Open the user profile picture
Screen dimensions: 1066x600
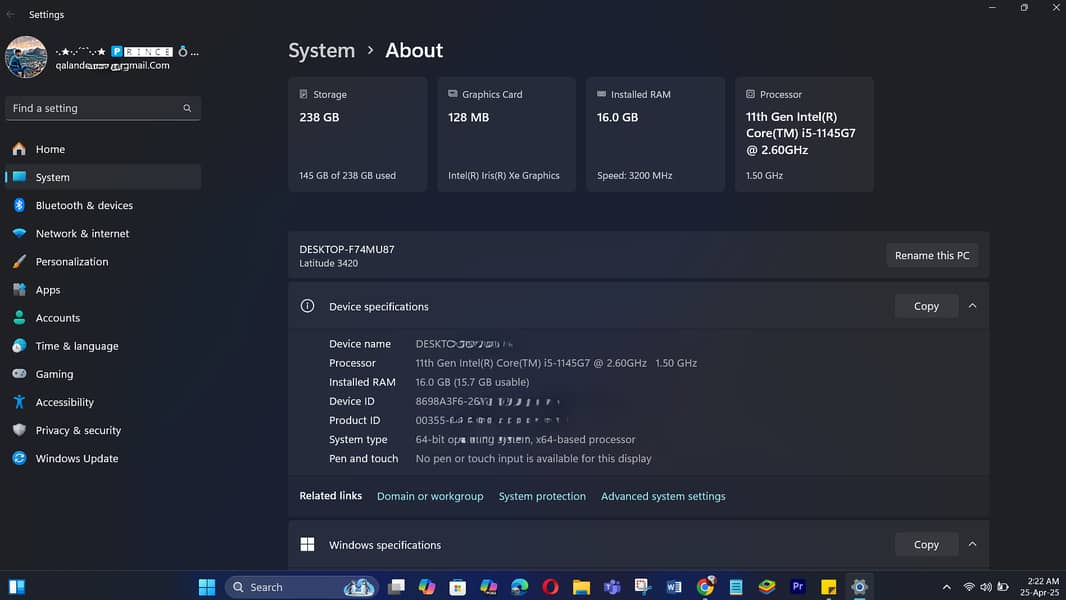point(26,57)
